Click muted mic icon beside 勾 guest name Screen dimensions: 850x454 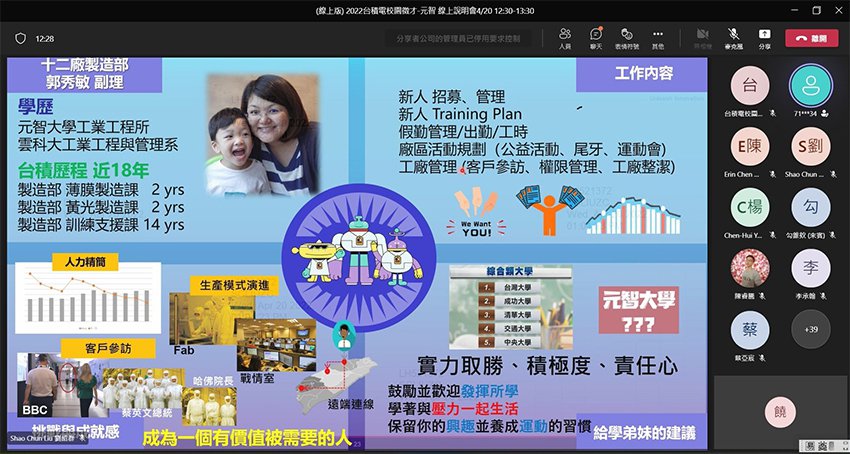pos(833,235)
